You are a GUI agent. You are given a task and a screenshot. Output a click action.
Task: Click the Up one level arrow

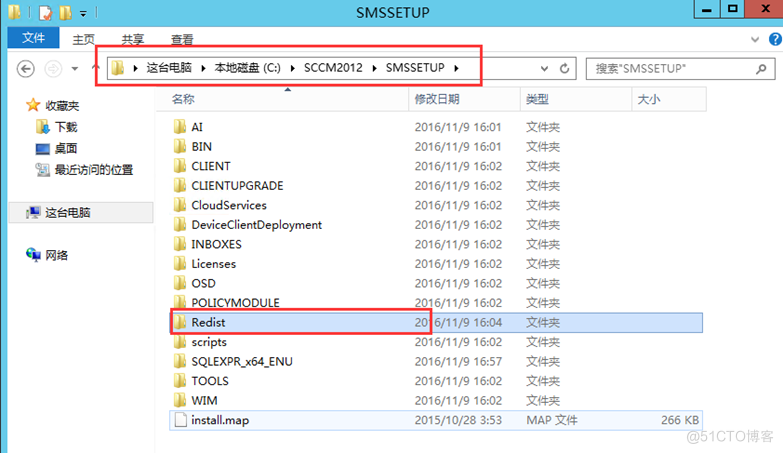click(x=96, y=67)
